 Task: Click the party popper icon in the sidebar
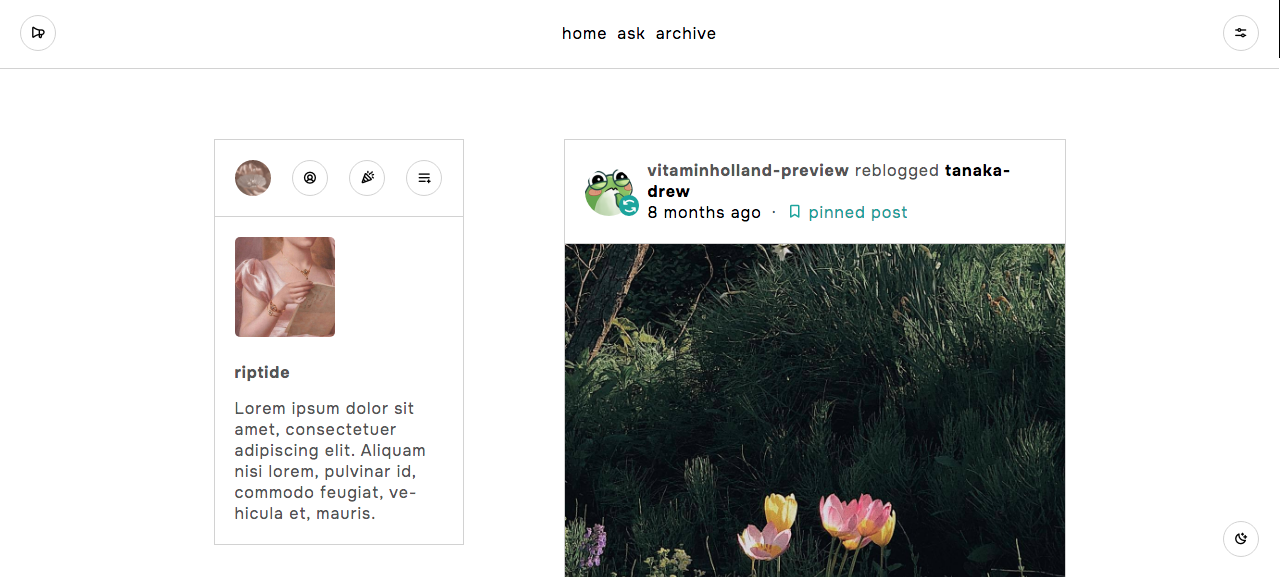point(367,178)
